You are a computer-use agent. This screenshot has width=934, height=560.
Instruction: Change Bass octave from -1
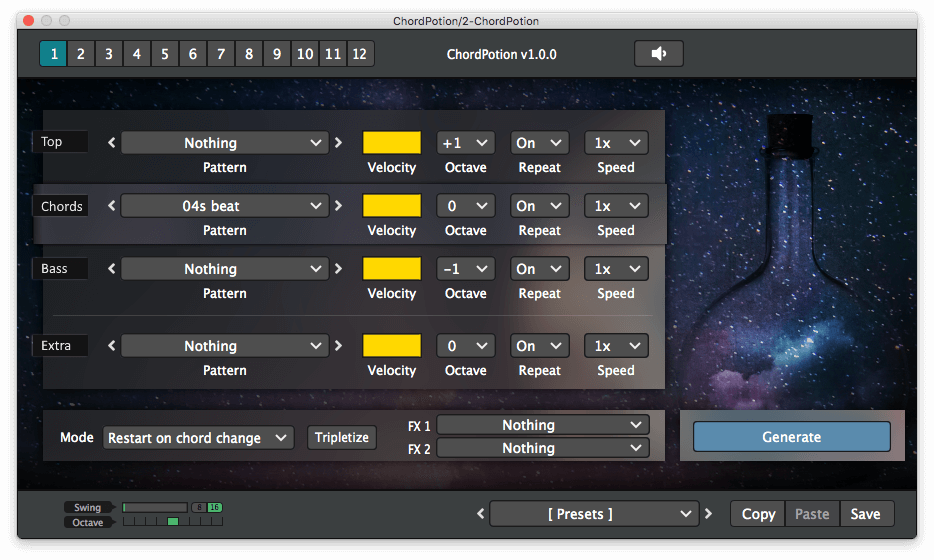point(465,269)
